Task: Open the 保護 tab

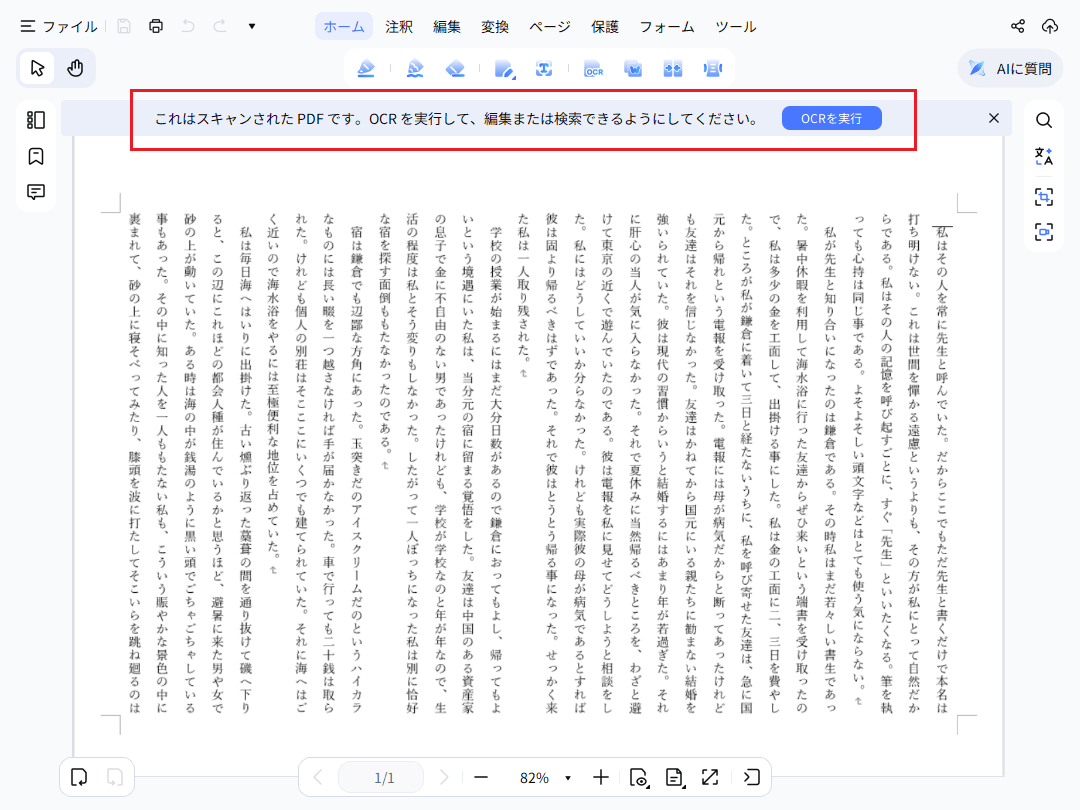Action: (605, 27)
